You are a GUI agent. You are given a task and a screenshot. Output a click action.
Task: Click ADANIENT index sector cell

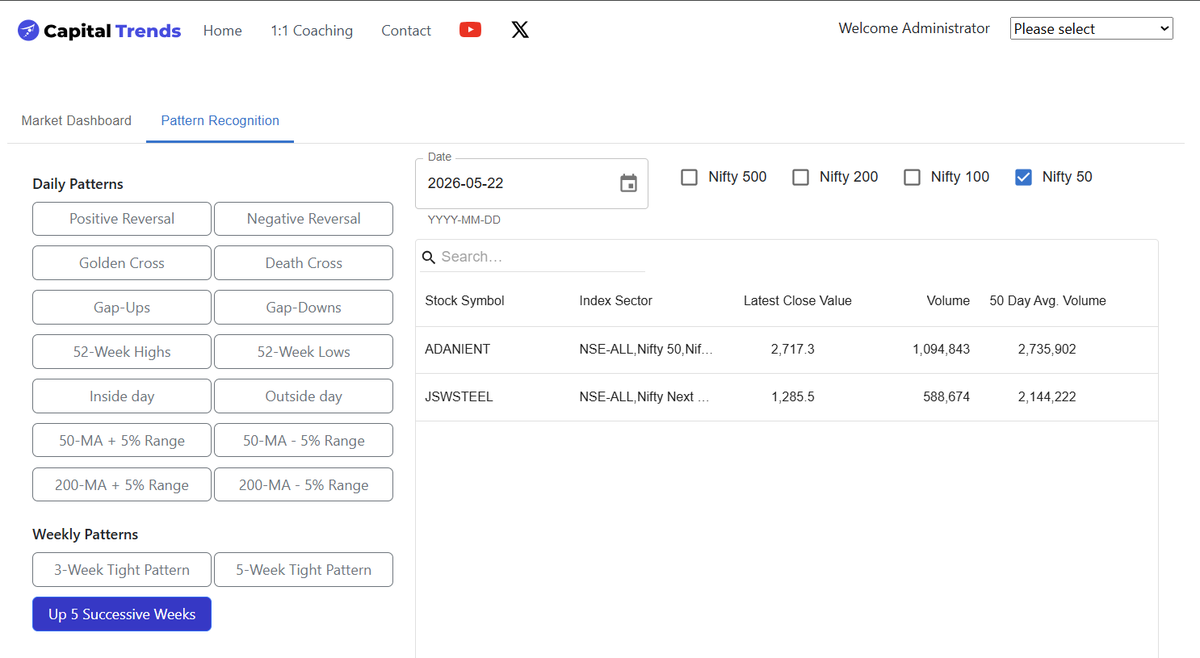coord(646,349)
